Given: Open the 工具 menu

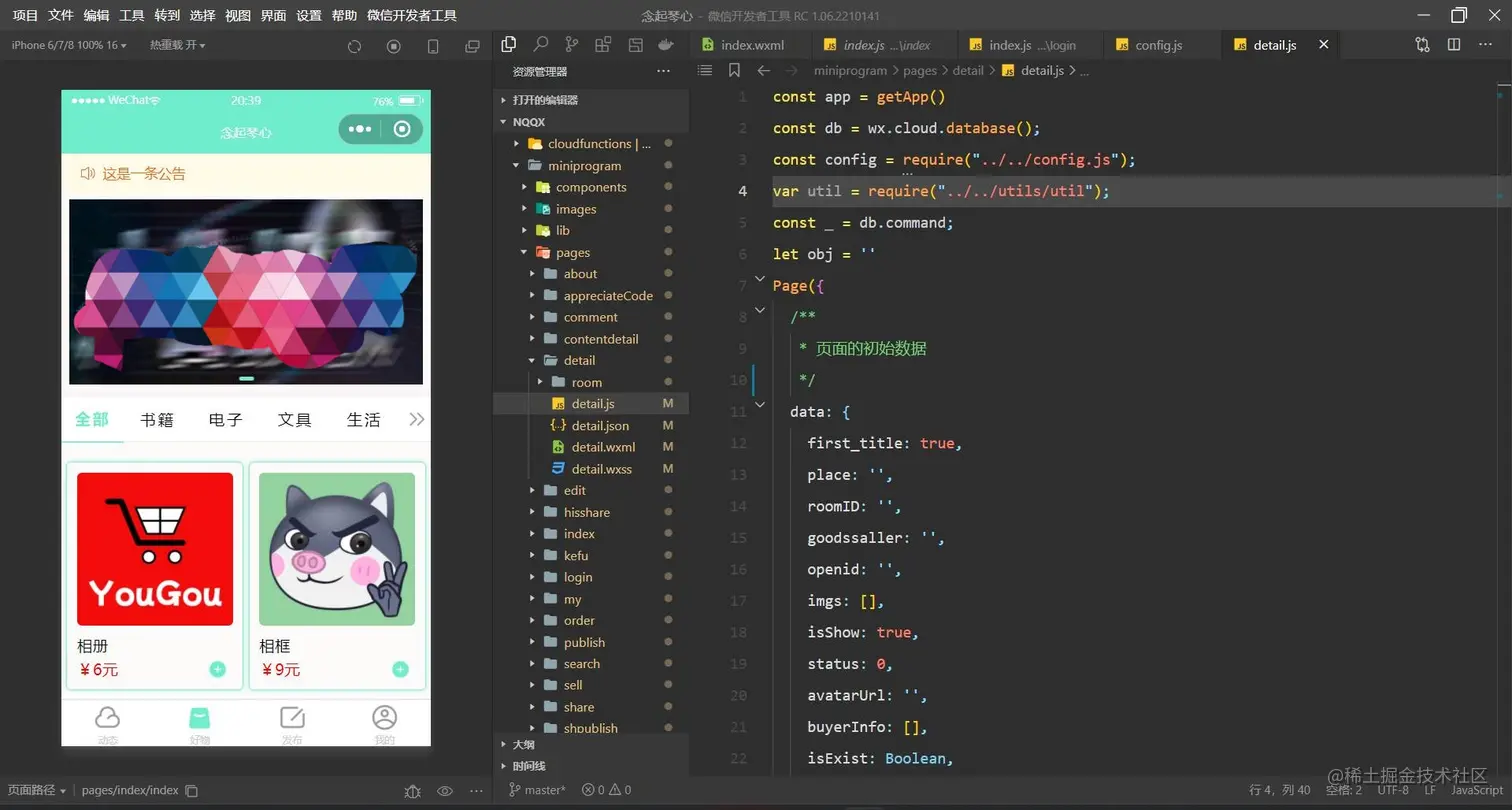Looking at the screenshot, I should pyautogui.click(x=132, y=15).
